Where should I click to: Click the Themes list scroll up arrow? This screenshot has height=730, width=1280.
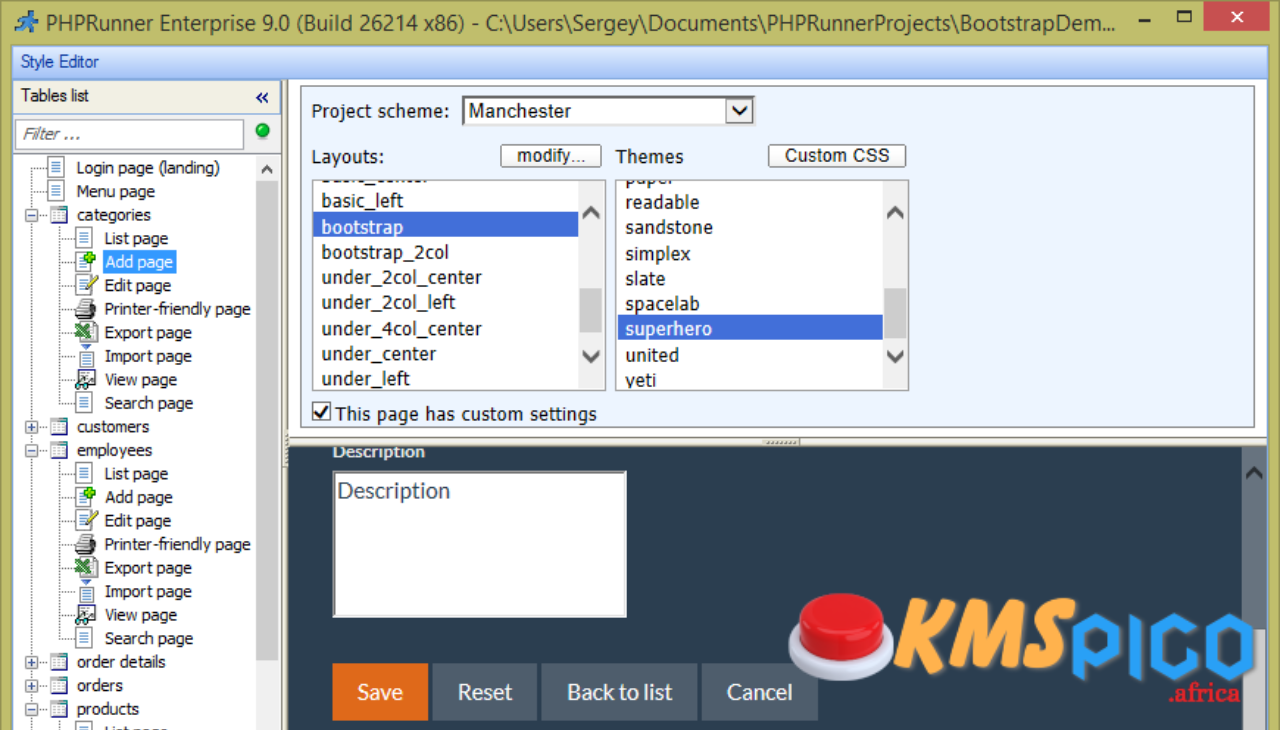[x=895, y=213]
